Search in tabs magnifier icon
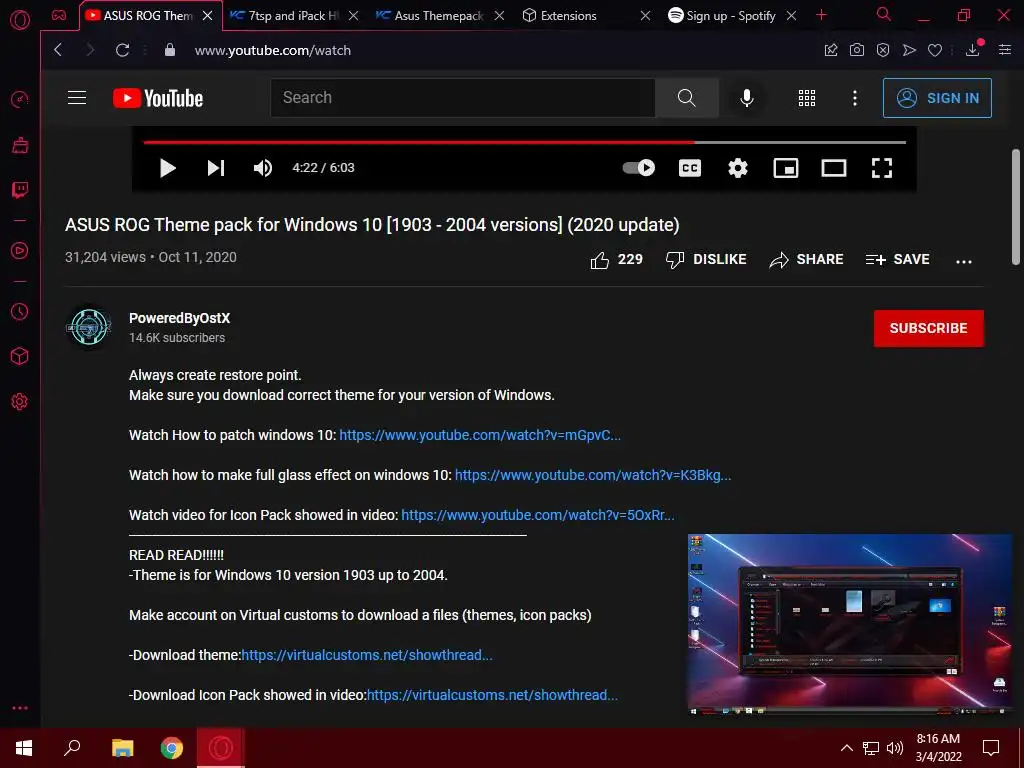This screenshot has height=768, width=1024. 884,14
